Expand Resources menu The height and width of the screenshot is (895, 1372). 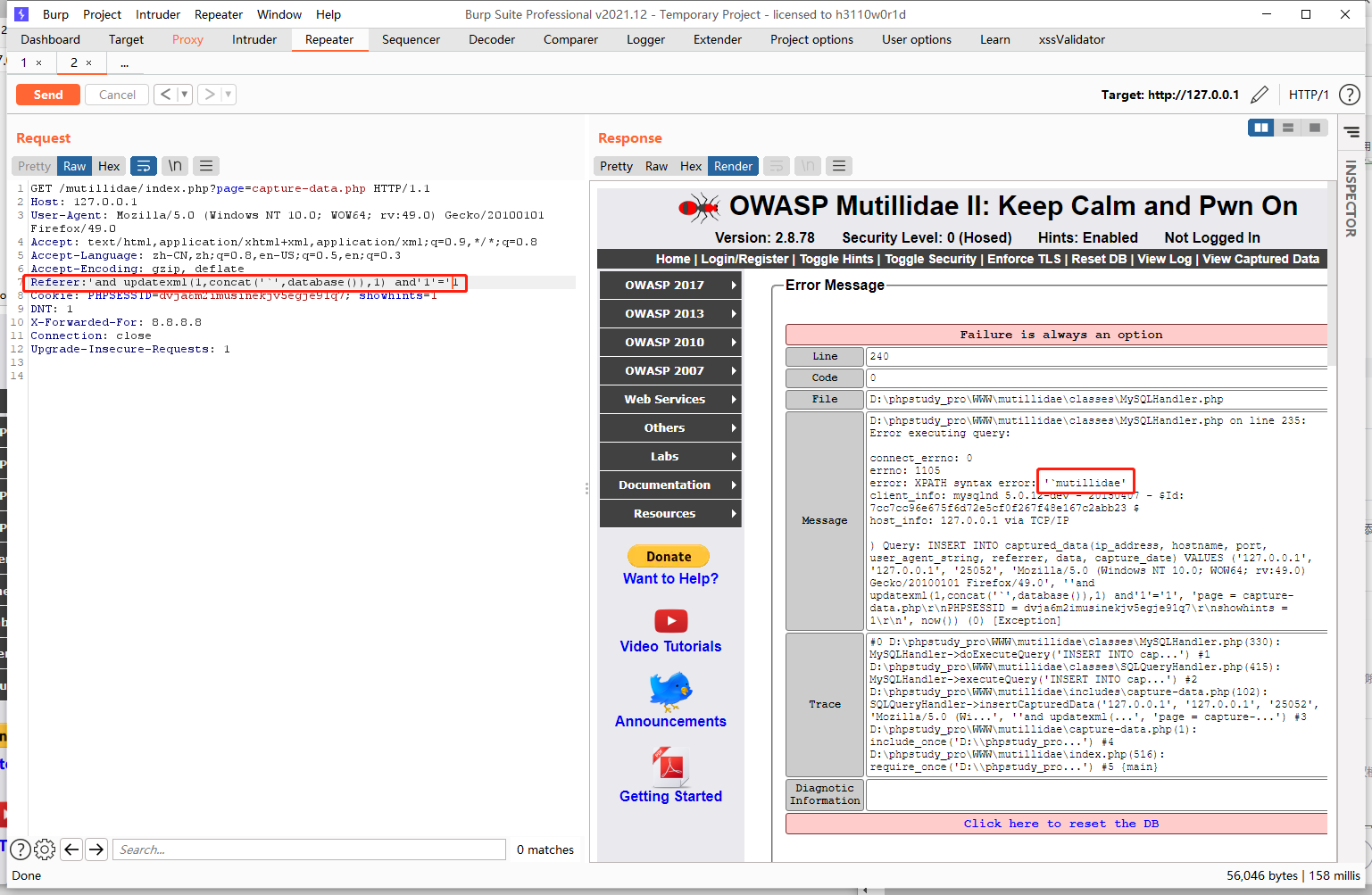point(670,513)
